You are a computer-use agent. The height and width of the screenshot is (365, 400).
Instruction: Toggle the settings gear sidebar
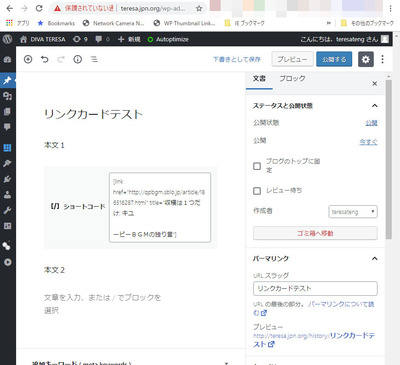click(366, 59)
